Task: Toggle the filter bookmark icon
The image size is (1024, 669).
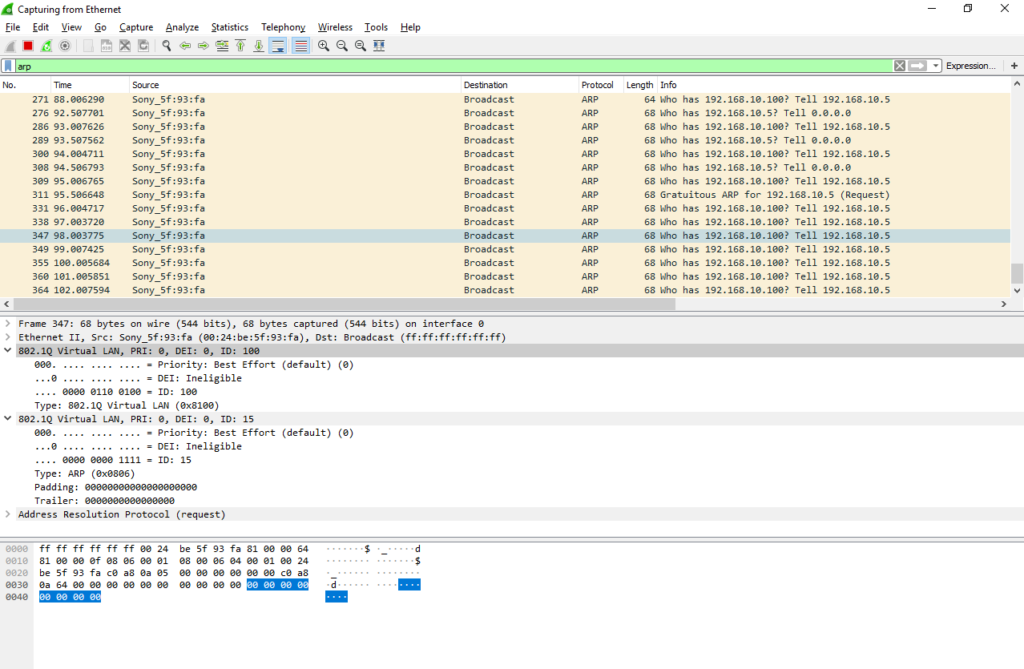Action: (8, 65)
